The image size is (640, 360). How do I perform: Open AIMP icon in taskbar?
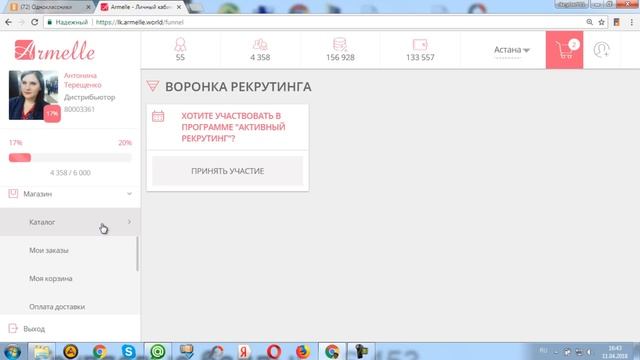[x=71, y=351]
